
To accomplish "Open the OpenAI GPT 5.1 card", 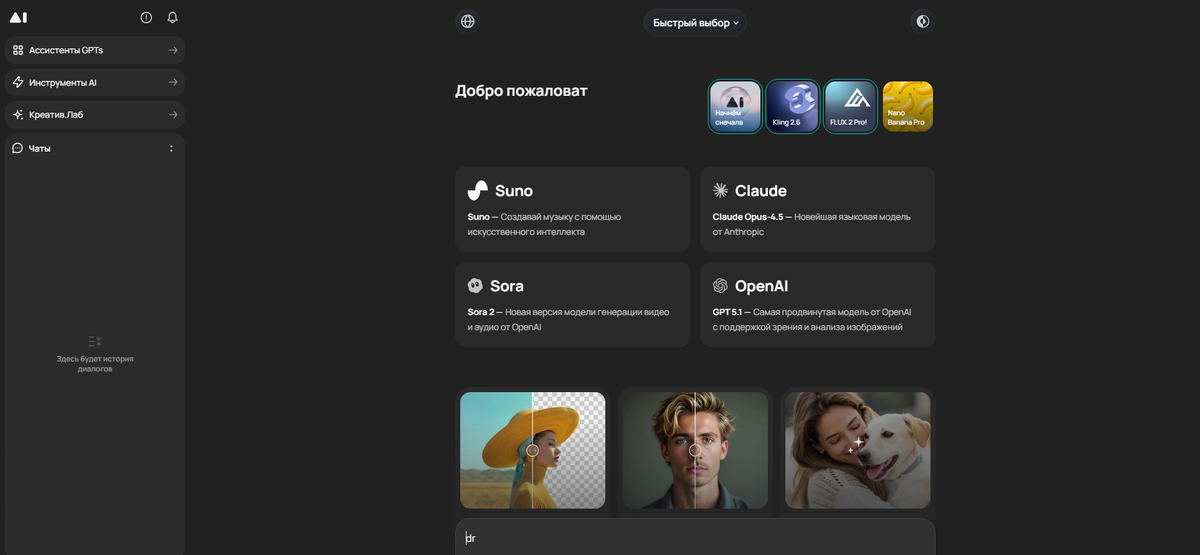I will tap(817, 305).
